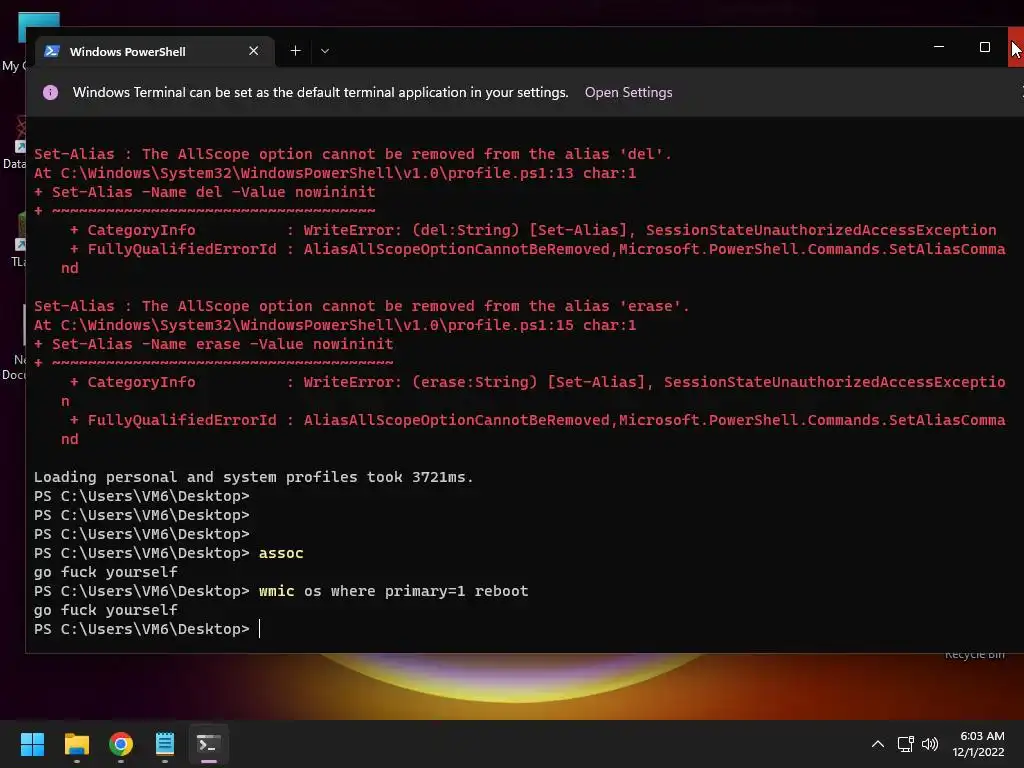Click error text mentioning alias 'del'
Image resolution: width=1024 pixels, height=768 pixels.
pos(353,154)
